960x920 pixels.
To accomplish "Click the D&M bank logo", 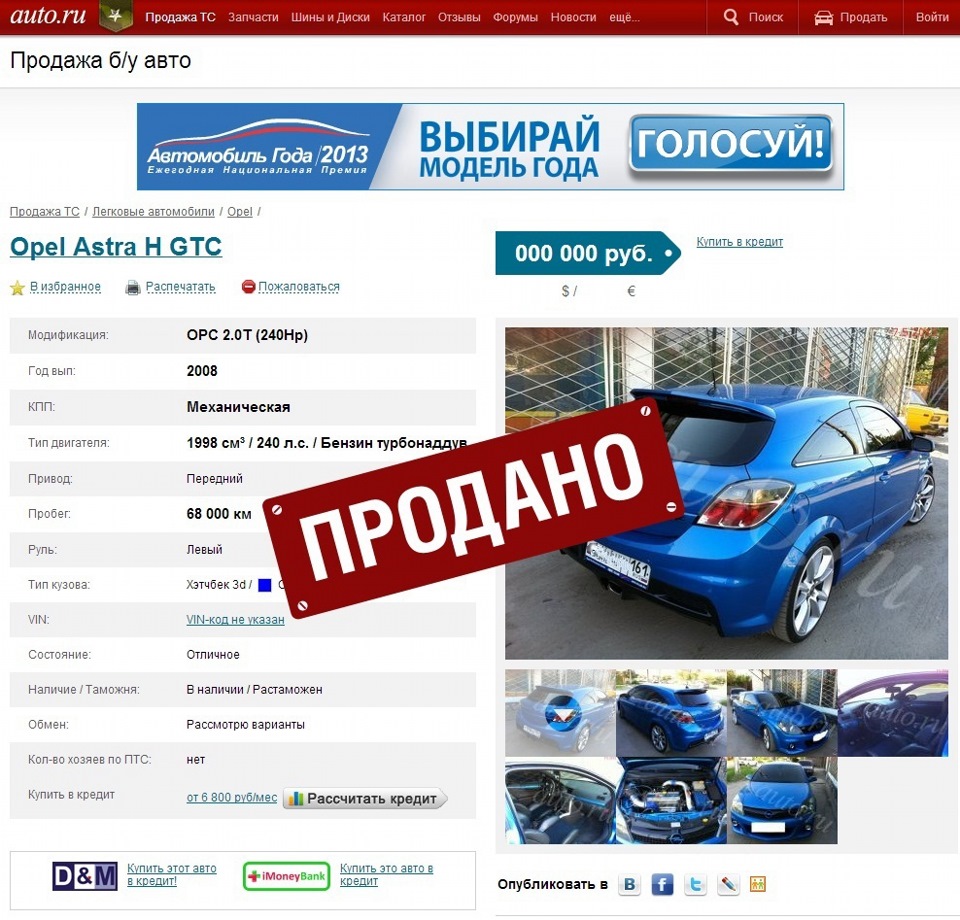I will click(x=84, y=876).
